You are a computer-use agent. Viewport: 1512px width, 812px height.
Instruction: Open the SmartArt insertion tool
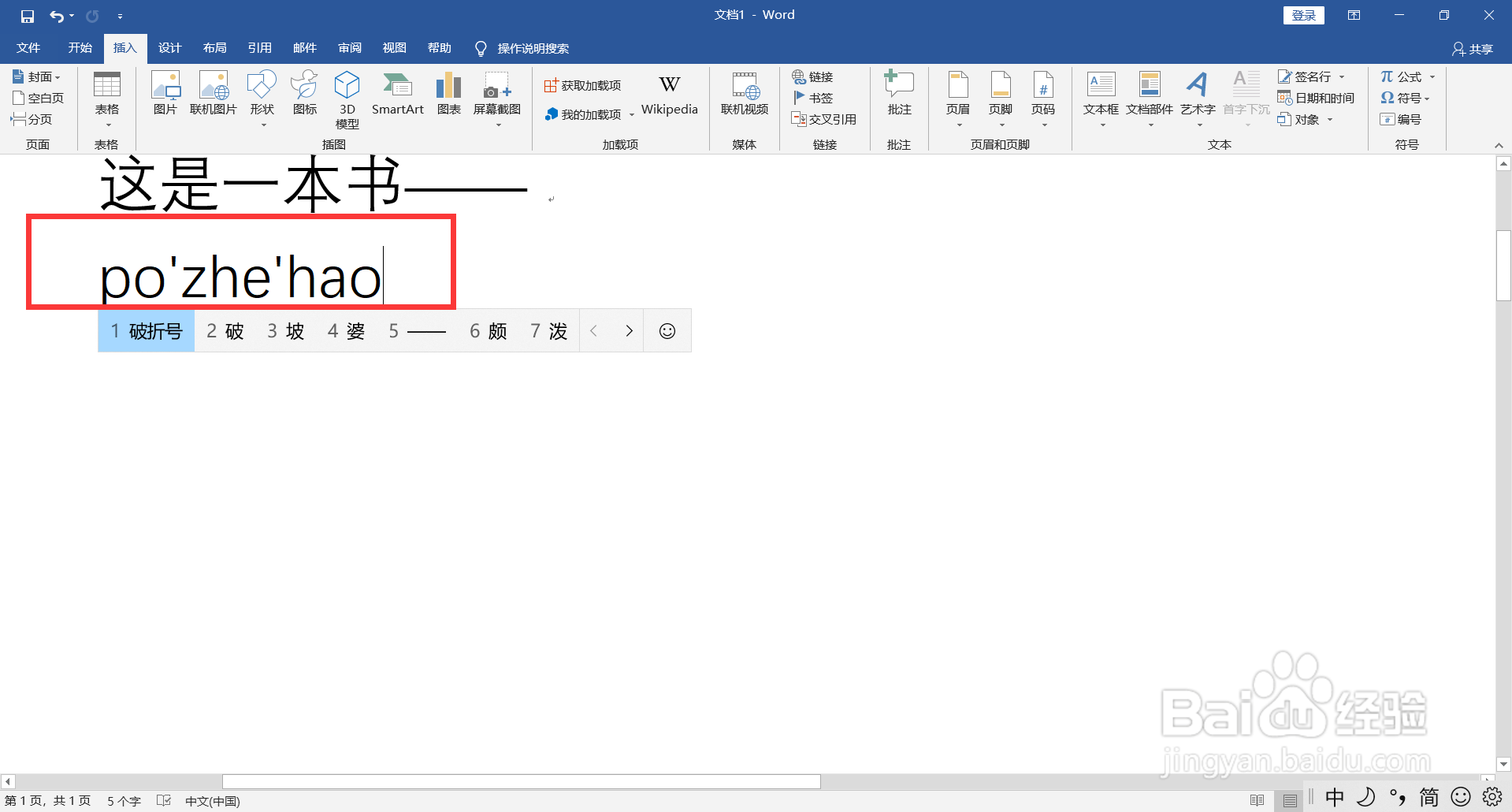[x=398, y=98]
